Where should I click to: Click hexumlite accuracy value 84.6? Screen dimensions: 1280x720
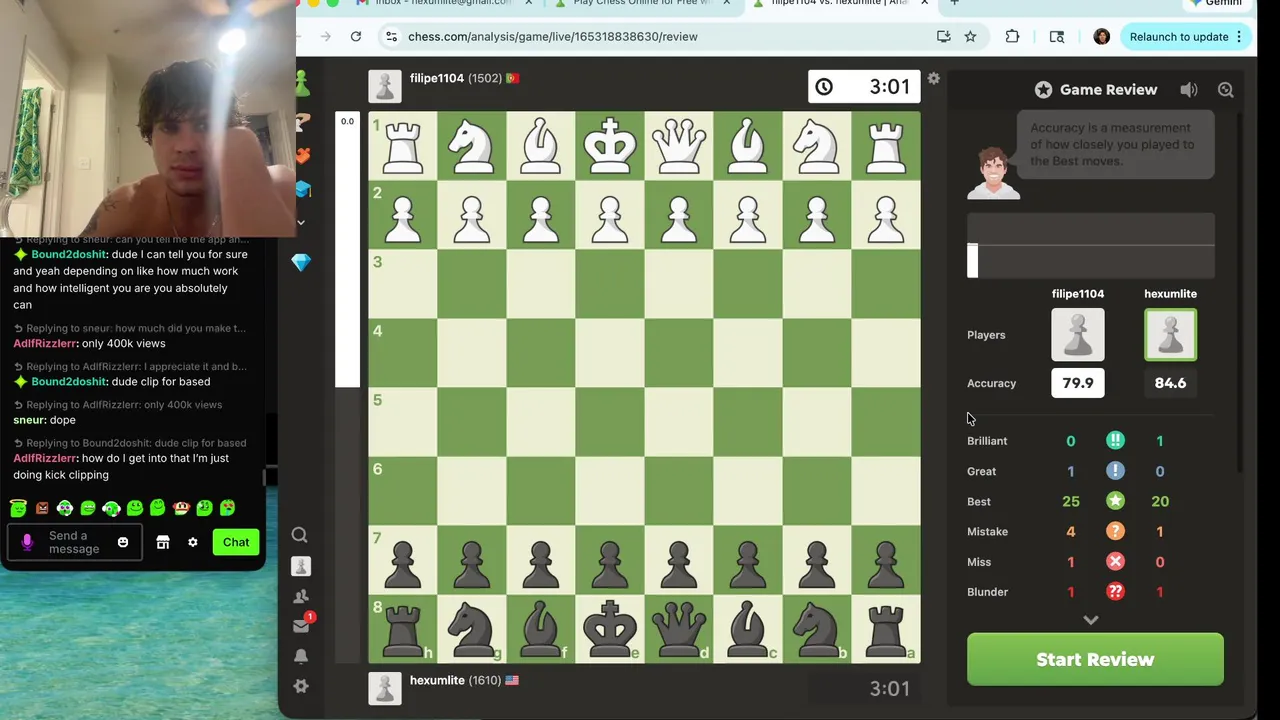point(1170,383)
